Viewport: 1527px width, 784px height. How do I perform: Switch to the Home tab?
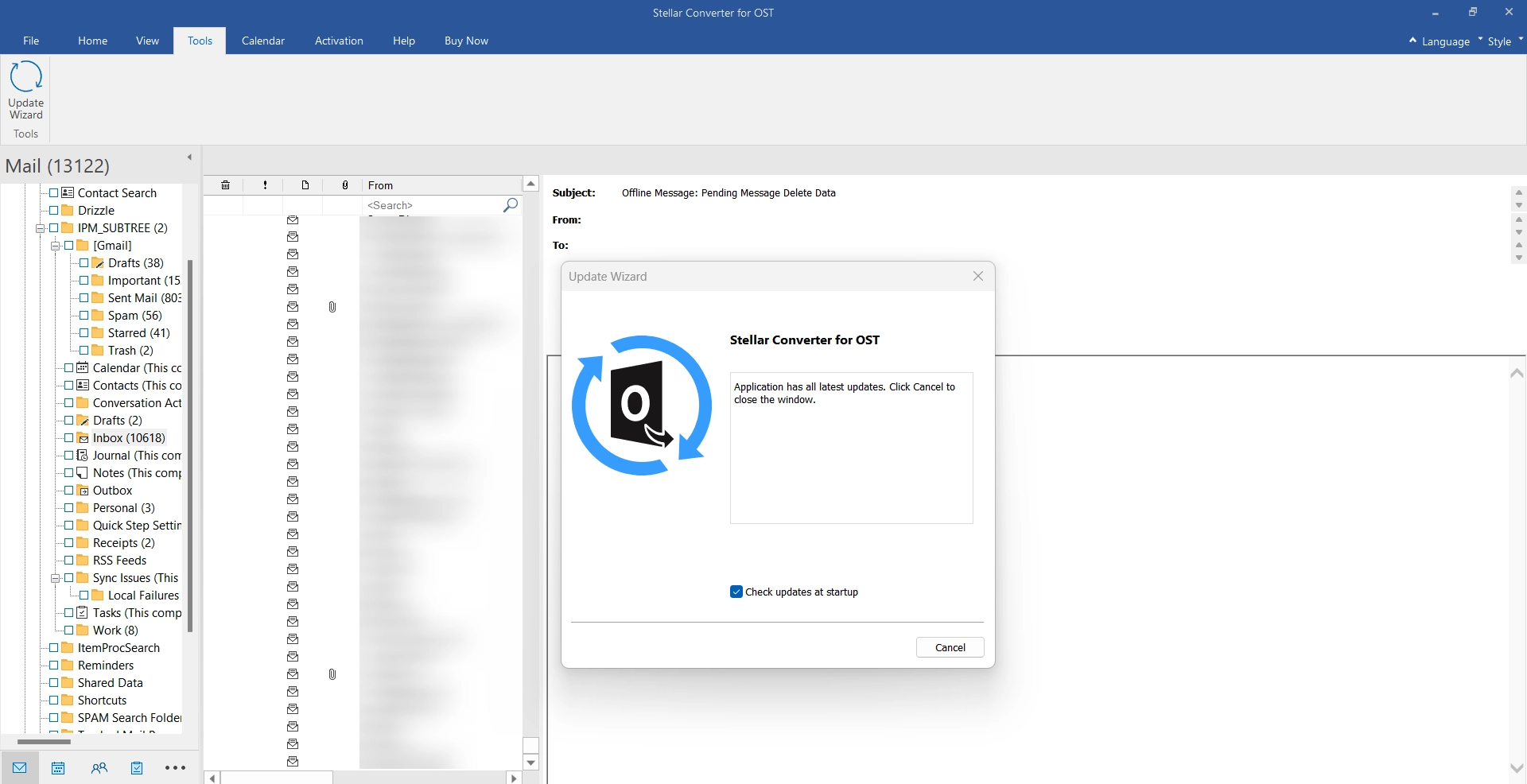92,41
